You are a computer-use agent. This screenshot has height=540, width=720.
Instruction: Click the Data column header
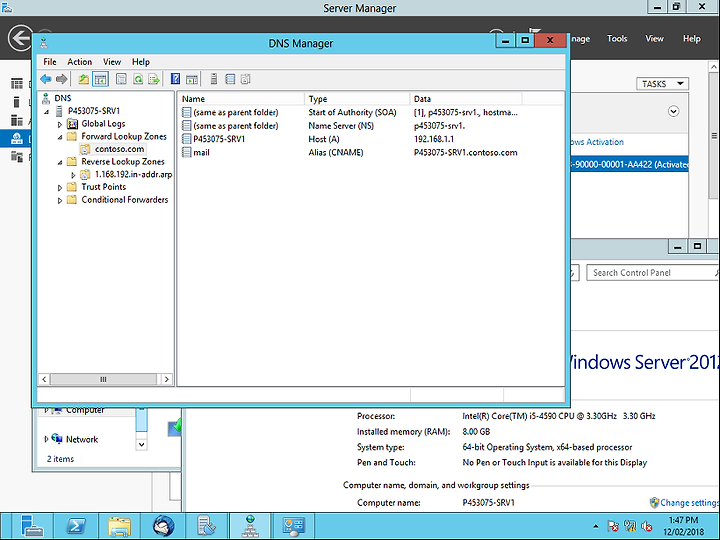point(466,99)
